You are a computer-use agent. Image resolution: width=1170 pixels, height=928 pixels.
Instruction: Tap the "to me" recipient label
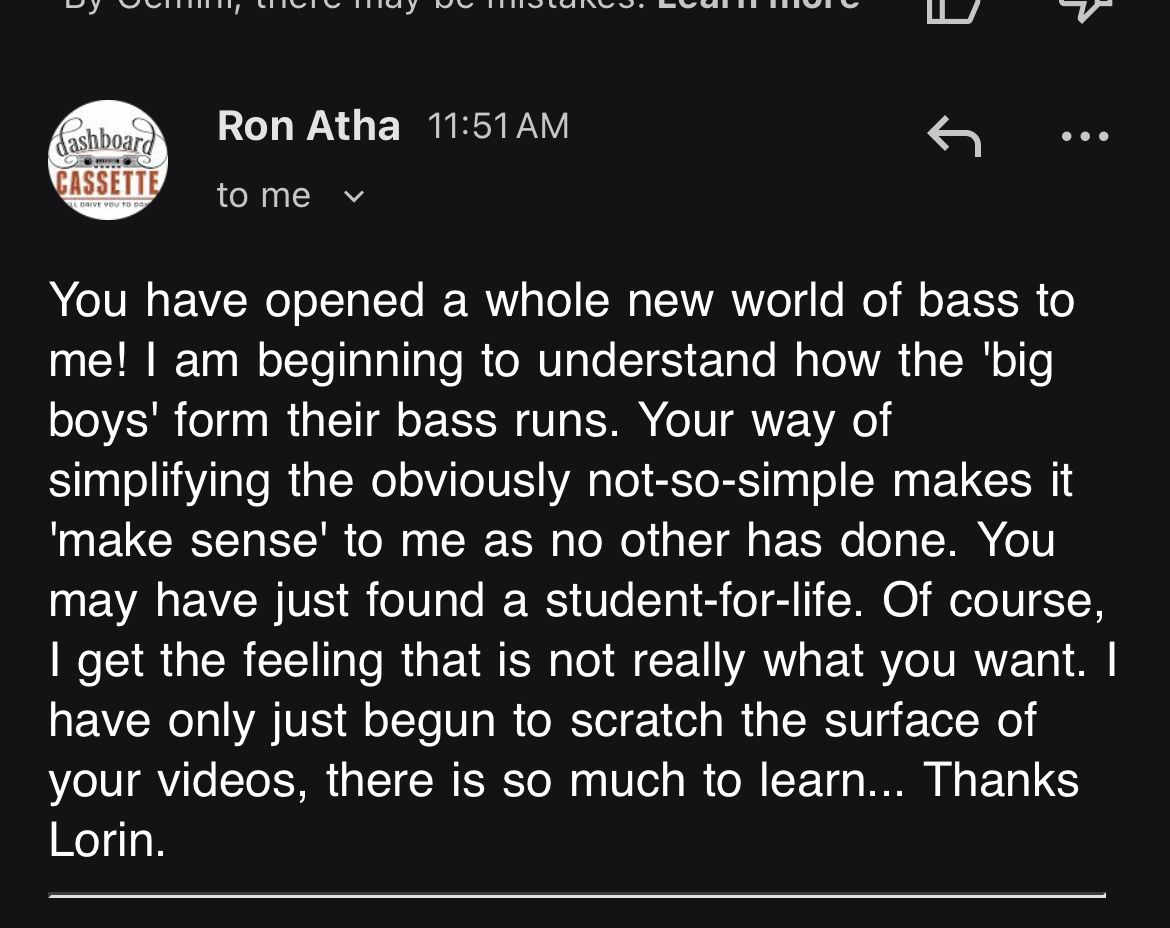[263, 195]
